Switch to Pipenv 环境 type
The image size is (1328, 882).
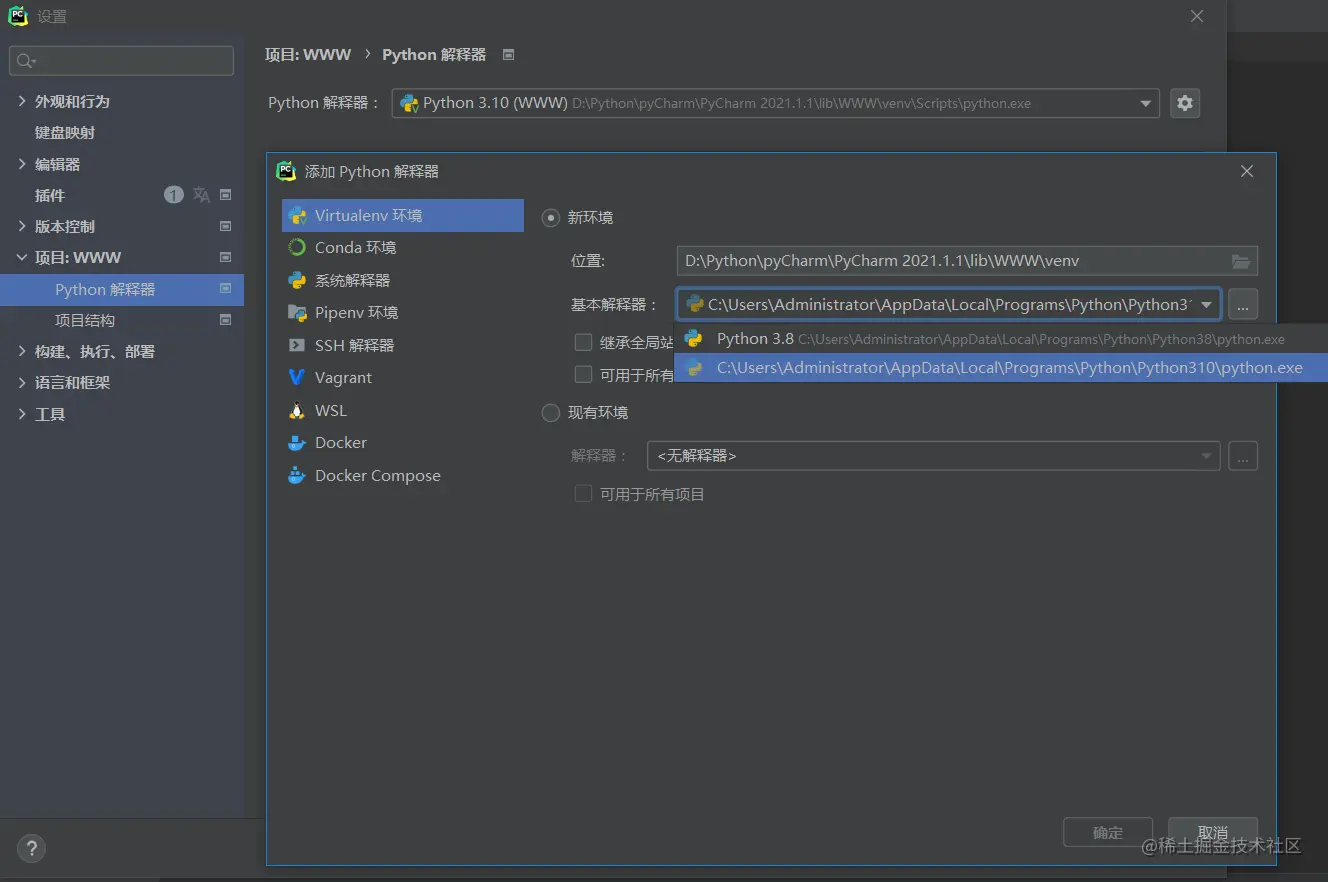pyautogui.click(x=403, y=312)
